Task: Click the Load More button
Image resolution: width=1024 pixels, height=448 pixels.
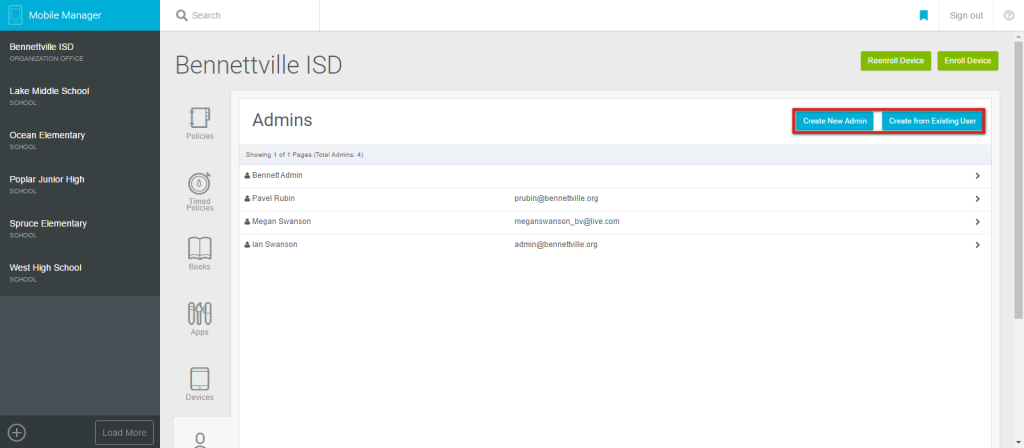Action: [125, 432]
